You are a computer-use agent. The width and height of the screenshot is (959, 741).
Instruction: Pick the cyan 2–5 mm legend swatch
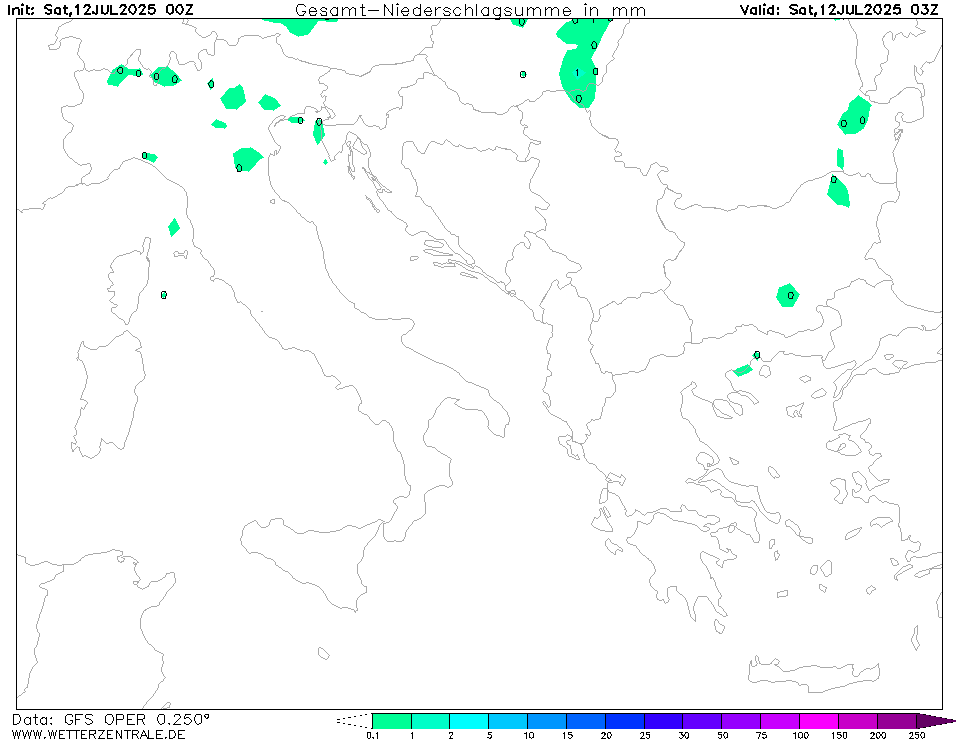(x=469, y=721)
